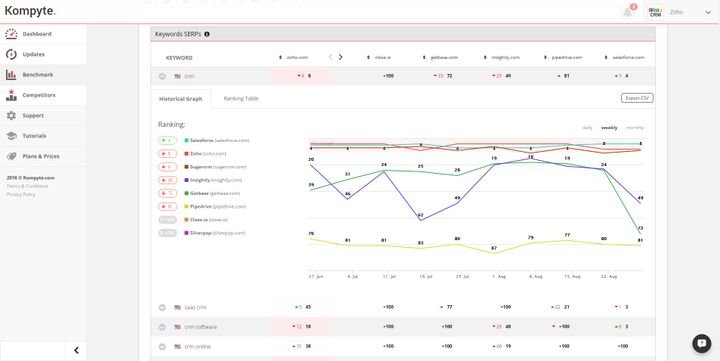The height and width of the screenshot is (361, 720).
Task: Click the Updates circular icon
Action: point(11,54)
